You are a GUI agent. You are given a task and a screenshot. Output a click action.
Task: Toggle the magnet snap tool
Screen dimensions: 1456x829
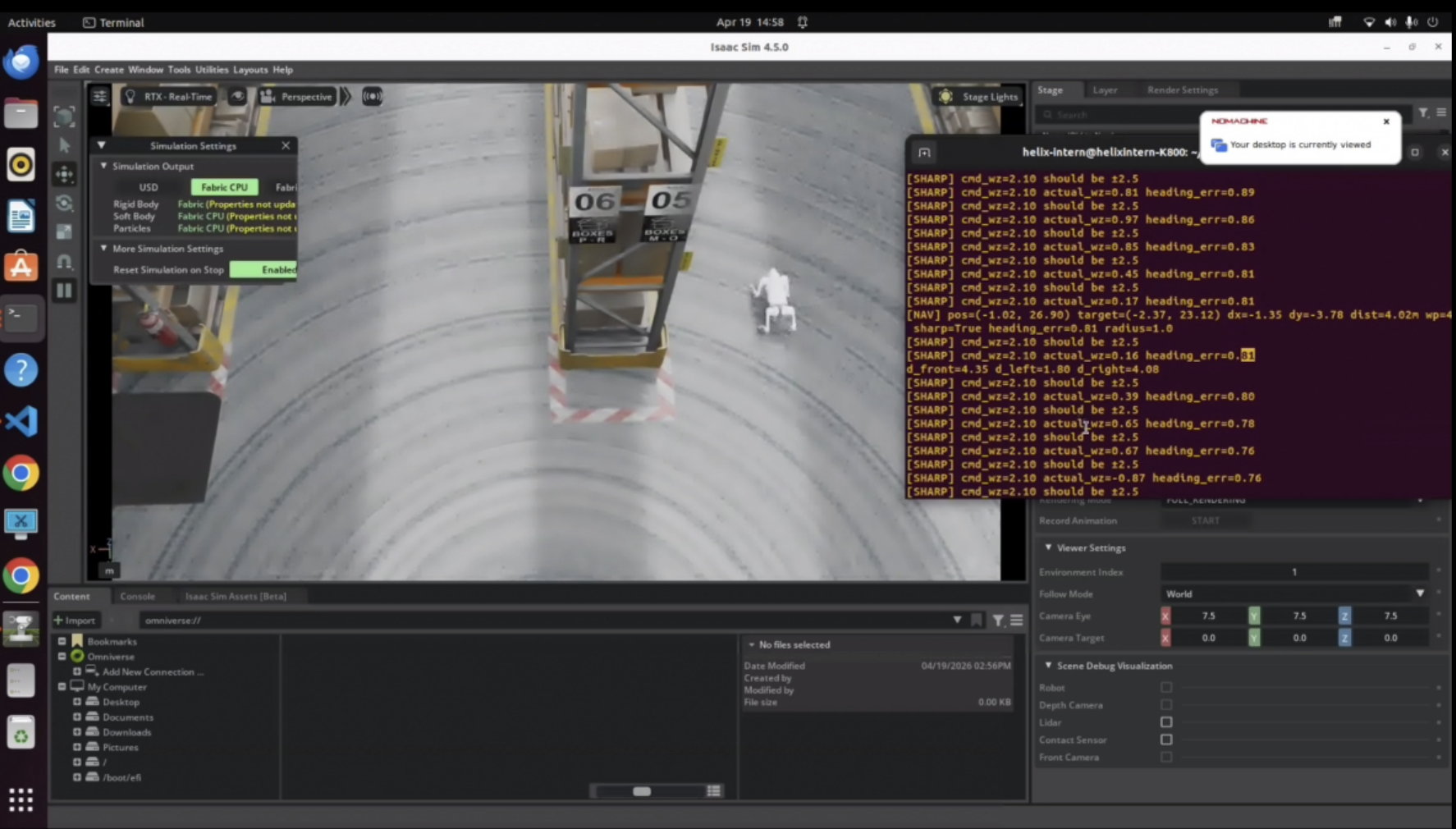pos(64,262)
